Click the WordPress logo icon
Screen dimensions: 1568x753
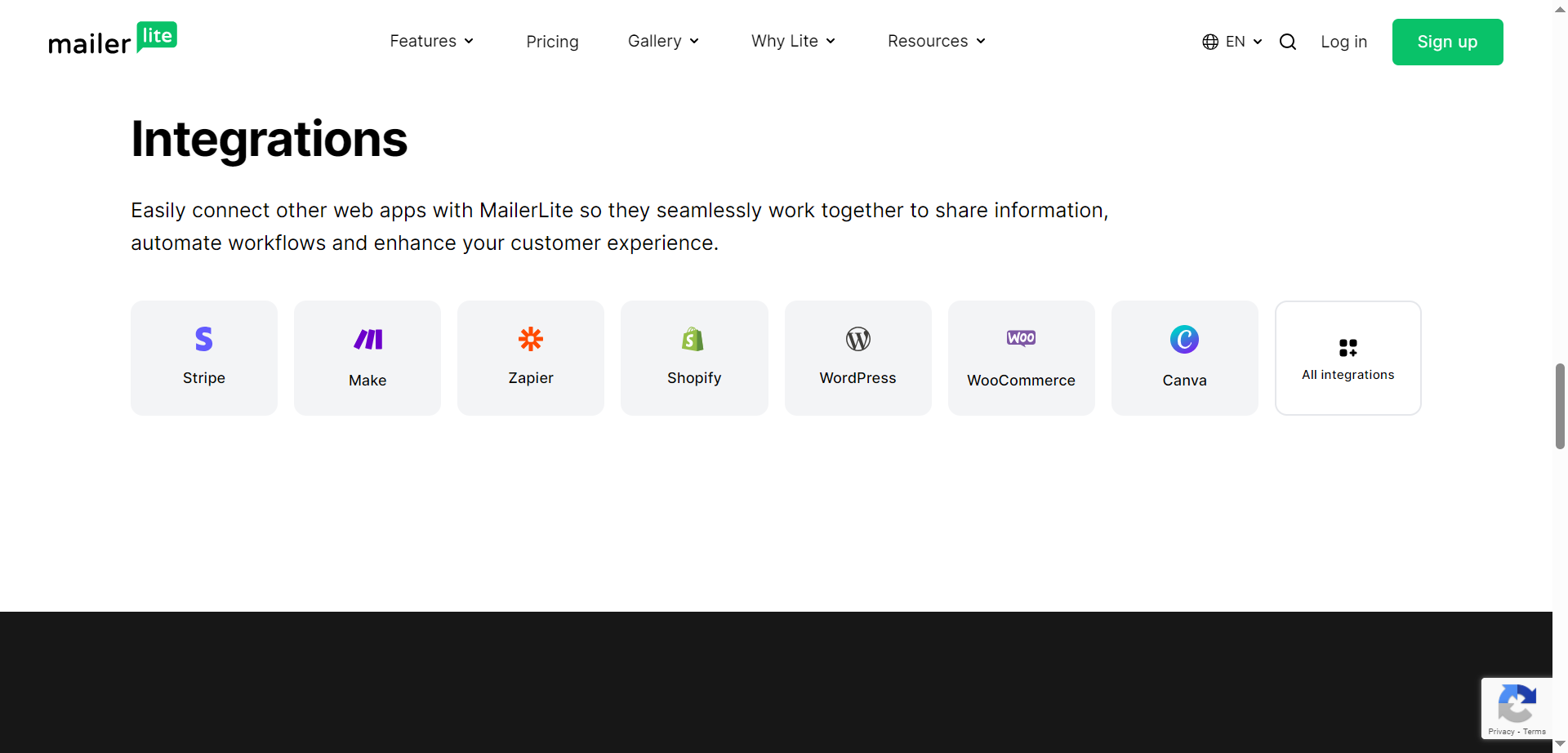858,339
